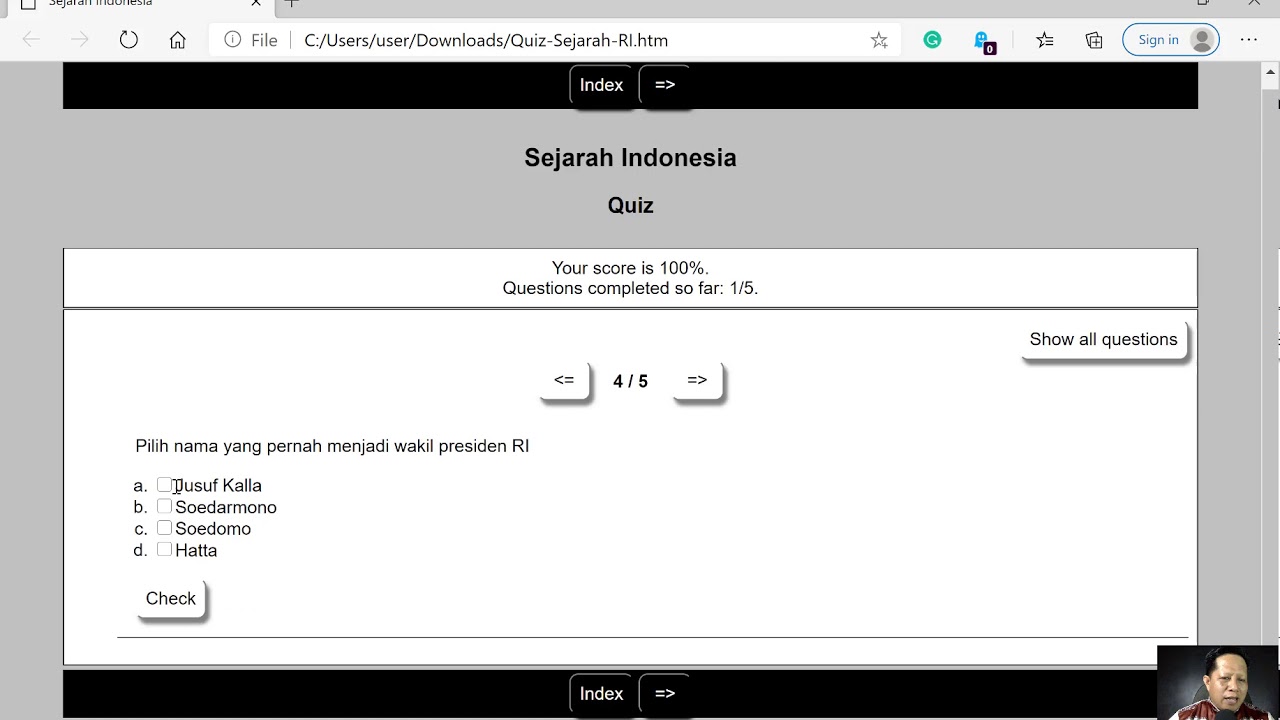The height and width of the screenshot is (720, 1280).
Task: Go to previous question with <= button
Action: (564, 380)
